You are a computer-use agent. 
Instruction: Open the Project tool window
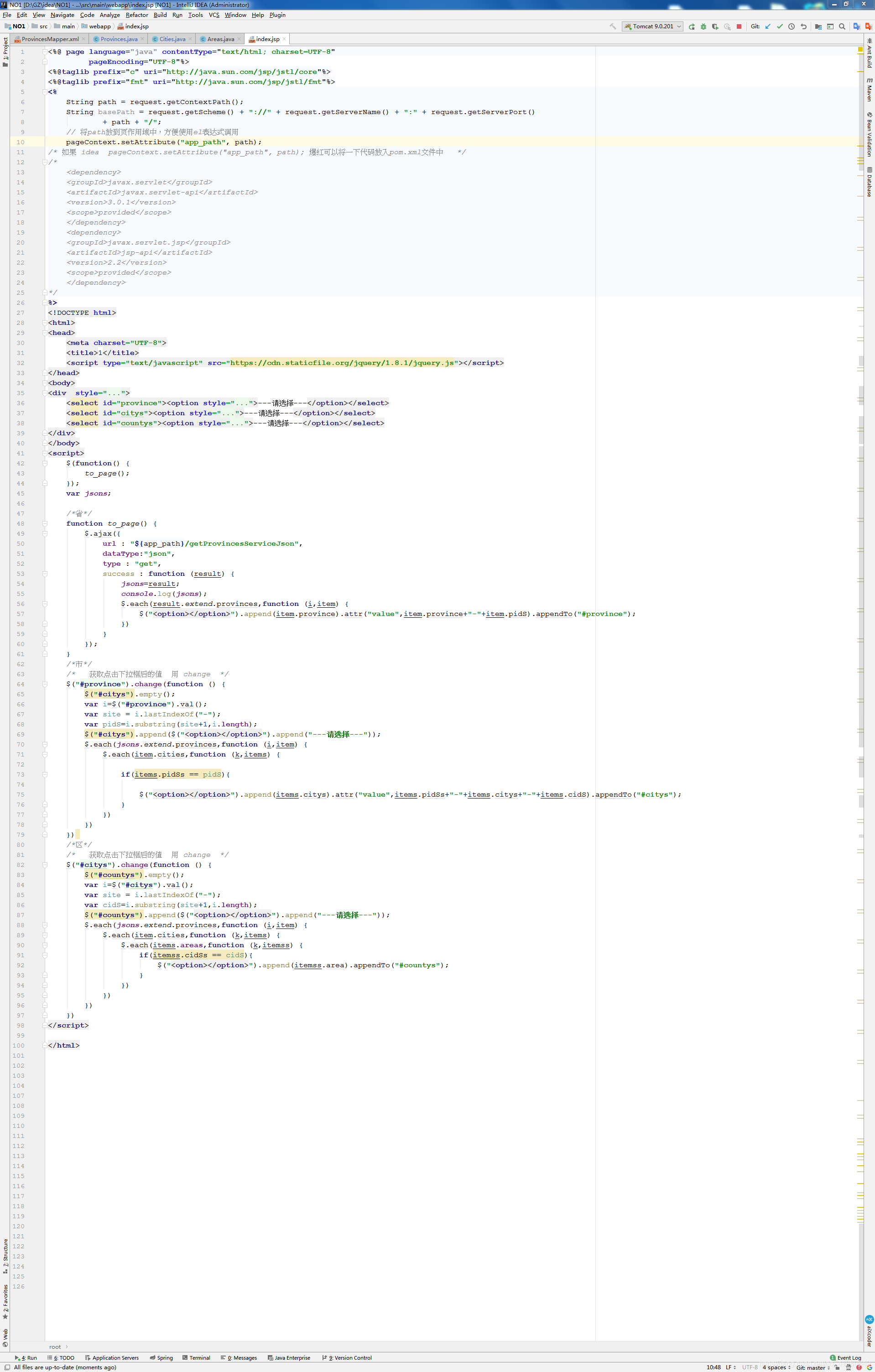[x=5, y=52]
